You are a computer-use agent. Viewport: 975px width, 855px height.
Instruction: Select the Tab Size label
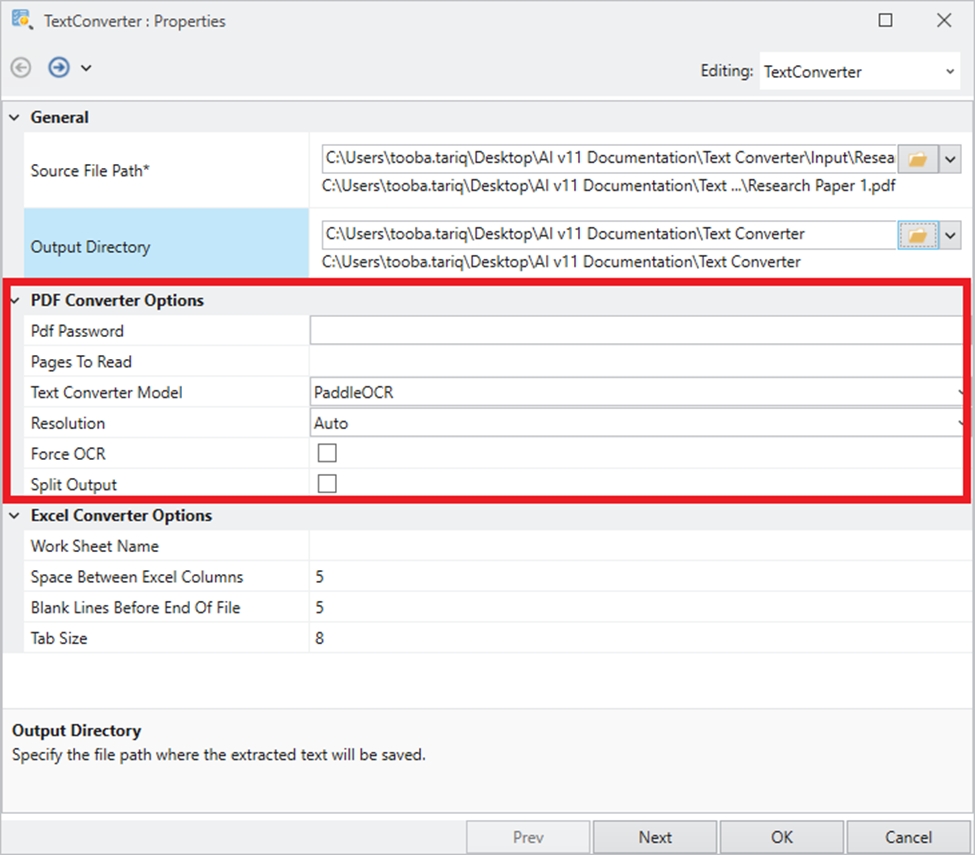tap(59, 638)
